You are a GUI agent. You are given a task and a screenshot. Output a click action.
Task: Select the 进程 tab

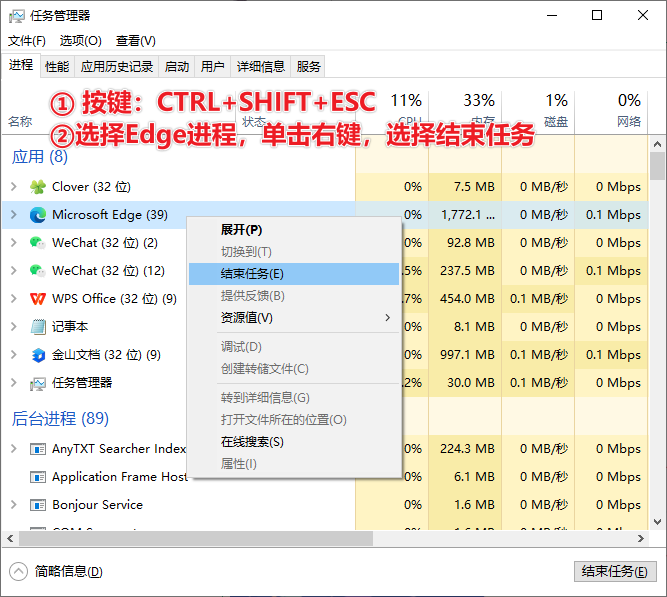21,65
